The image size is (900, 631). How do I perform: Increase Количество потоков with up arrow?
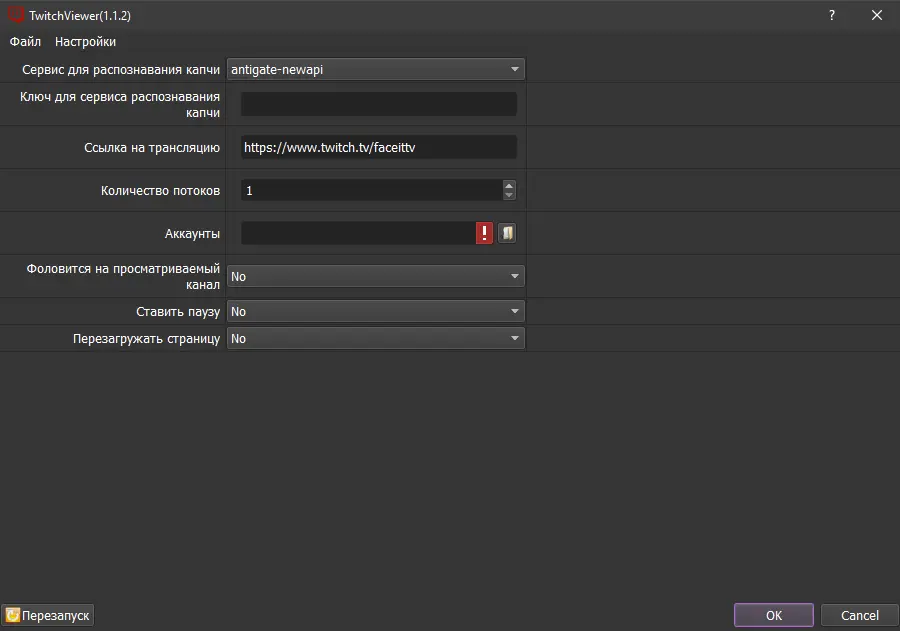click(x=509, y=185)
